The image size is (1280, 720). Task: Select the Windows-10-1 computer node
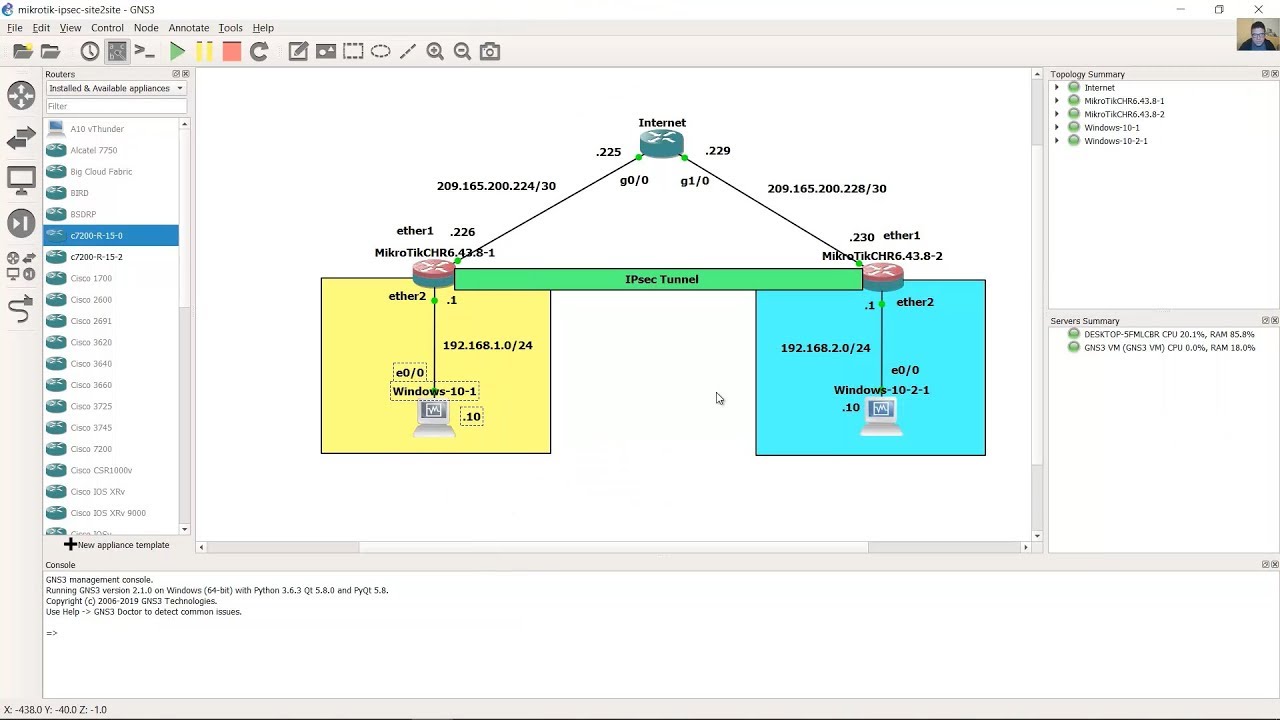(434, 418)
